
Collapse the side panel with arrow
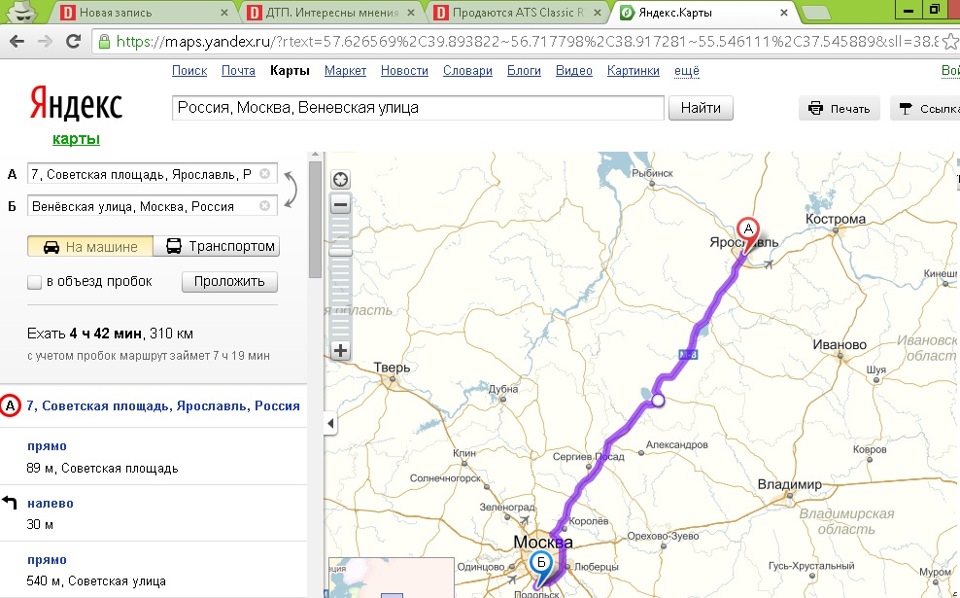tap(330, 423)
